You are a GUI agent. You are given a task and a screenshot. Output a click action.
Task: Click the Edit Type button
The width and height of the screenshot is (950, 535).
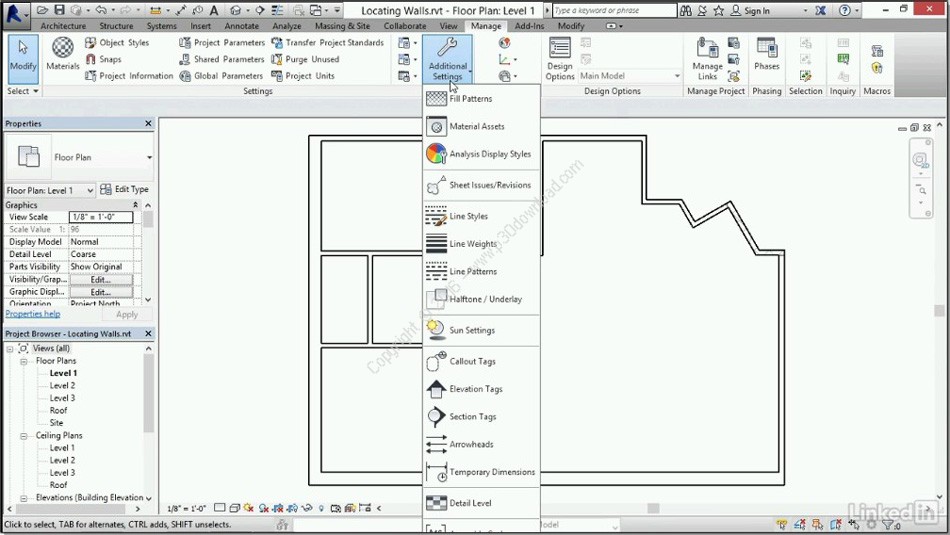tap(124, 189)
